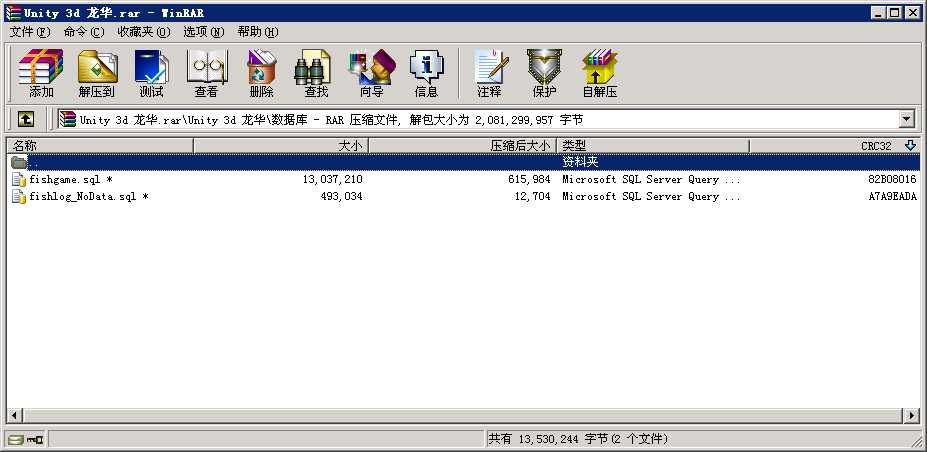Click the window resize grip corner

click(x=916, y=440)
